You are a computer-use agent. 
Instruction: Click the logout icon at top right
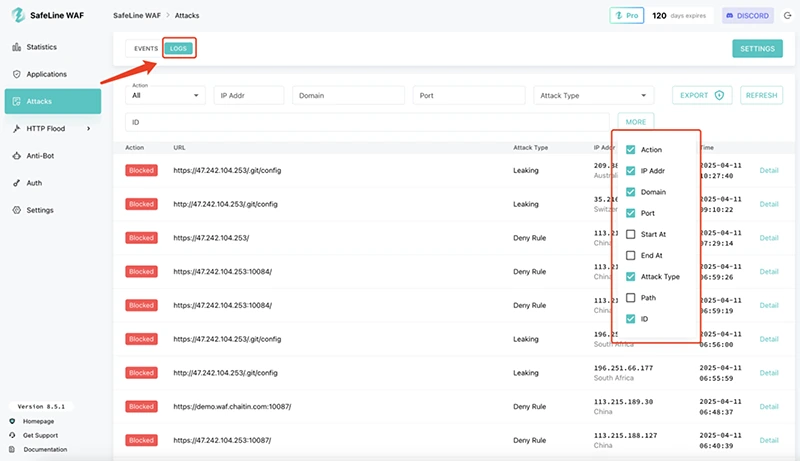pos(787,16)
